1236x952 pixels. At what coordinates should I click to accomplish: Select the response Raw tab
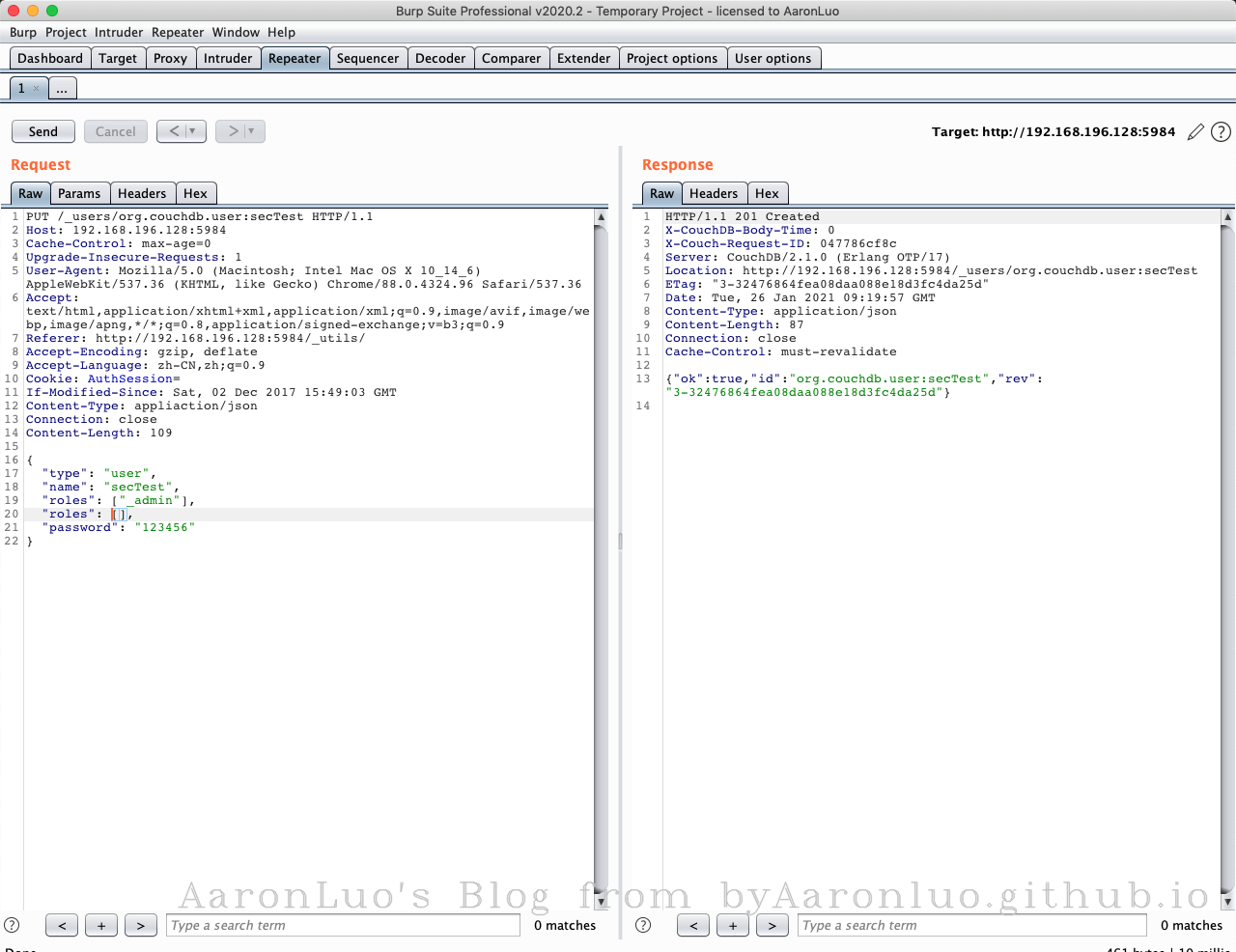click(x=662, y=193)
